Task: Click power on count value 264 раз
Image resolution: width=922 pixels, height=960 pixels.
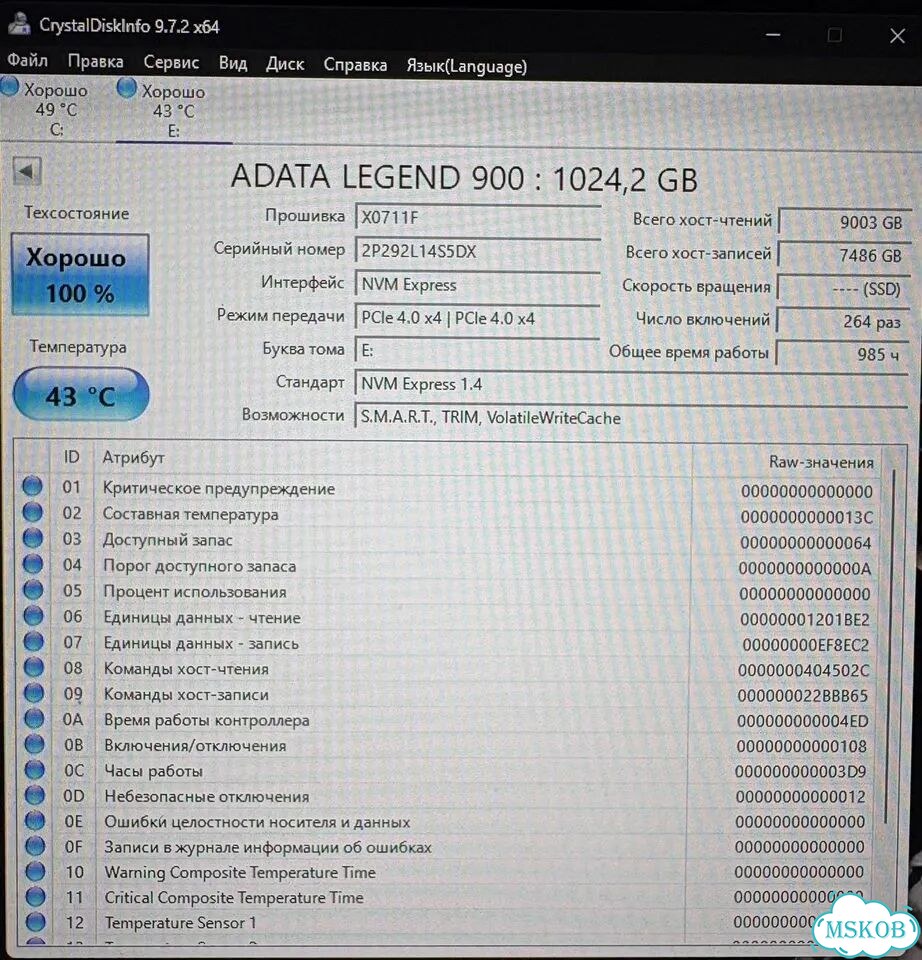Action: 842,321
